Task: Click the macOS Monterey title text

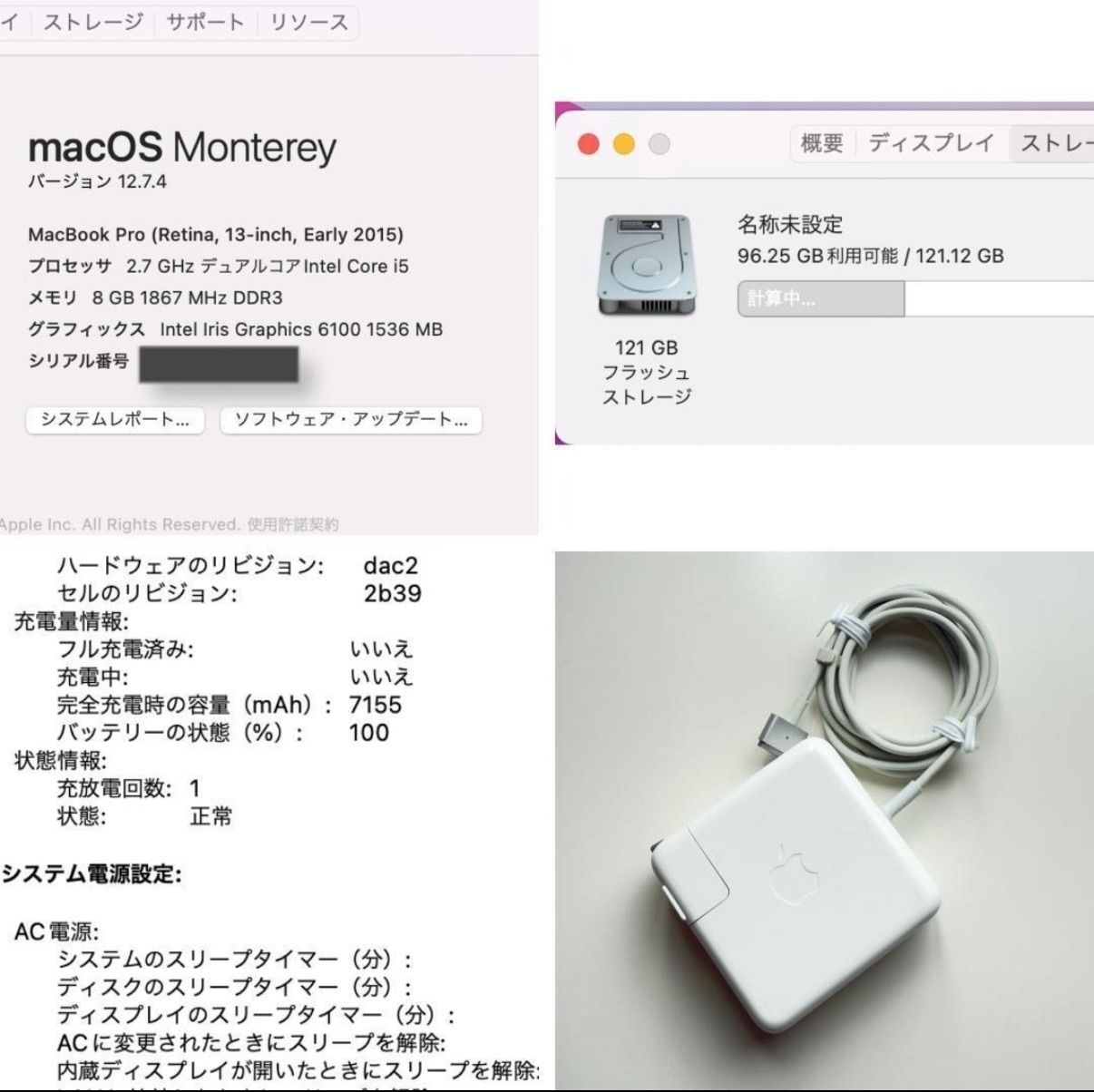Action: [182, 147]
